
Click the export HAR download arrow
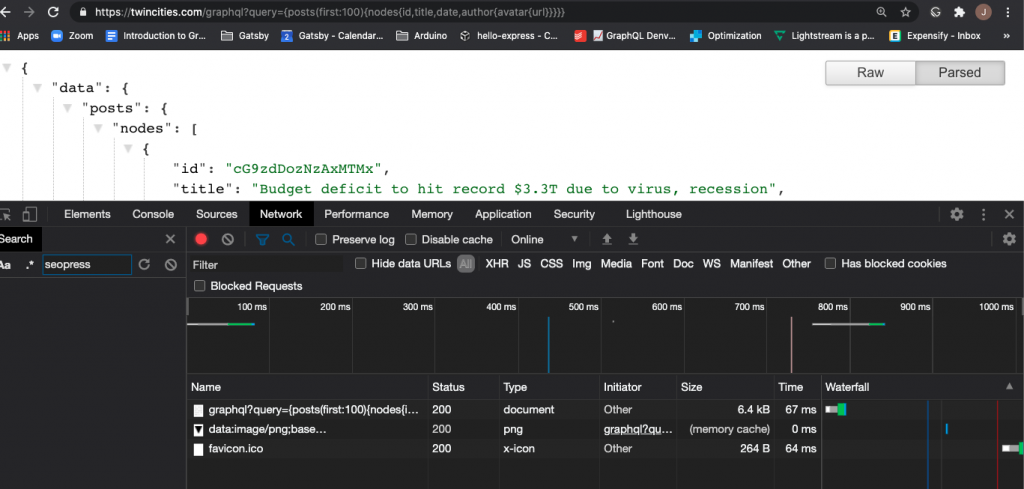pos(632,240)
